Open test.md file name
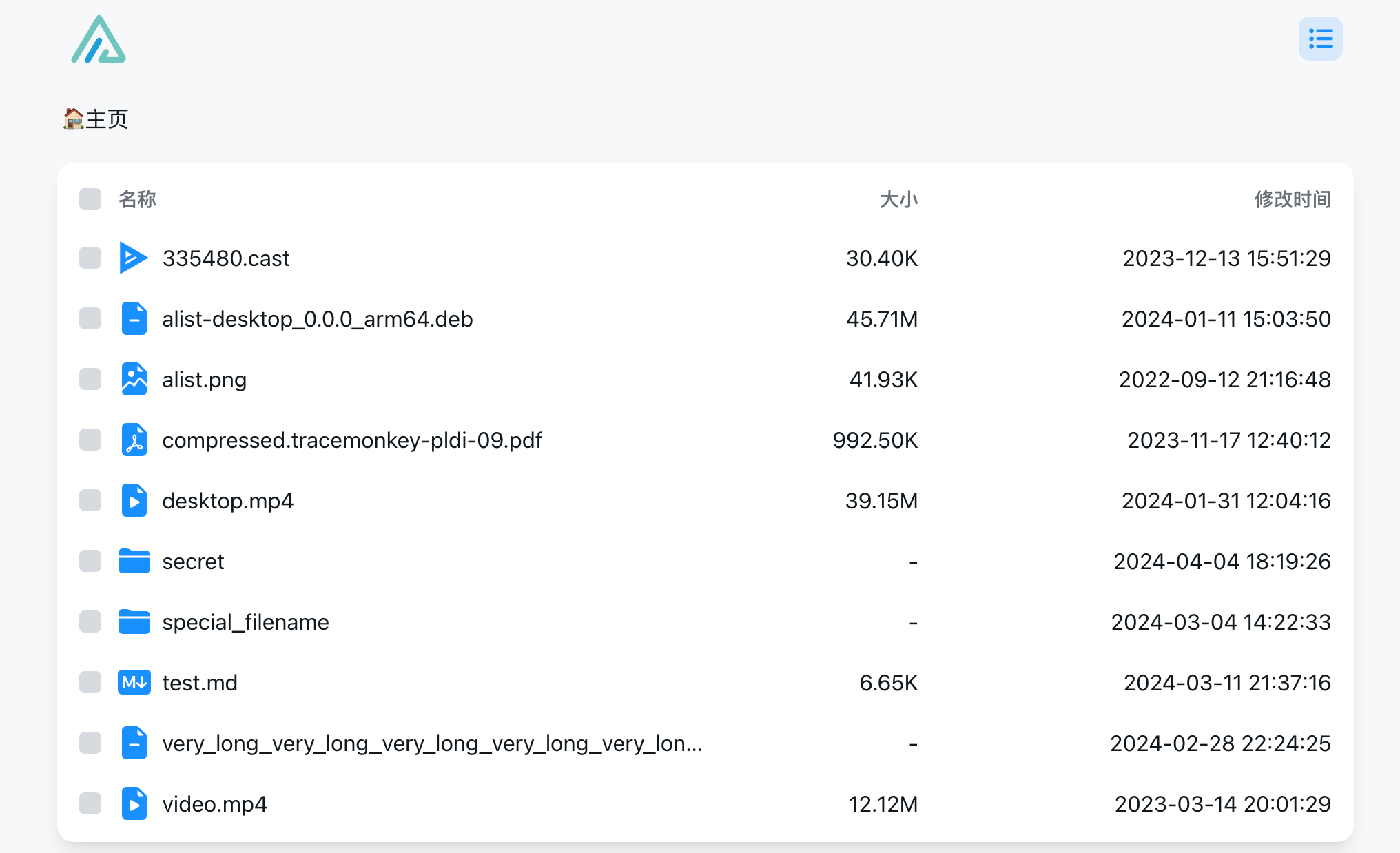1400x853 pixels. [200, 683]
